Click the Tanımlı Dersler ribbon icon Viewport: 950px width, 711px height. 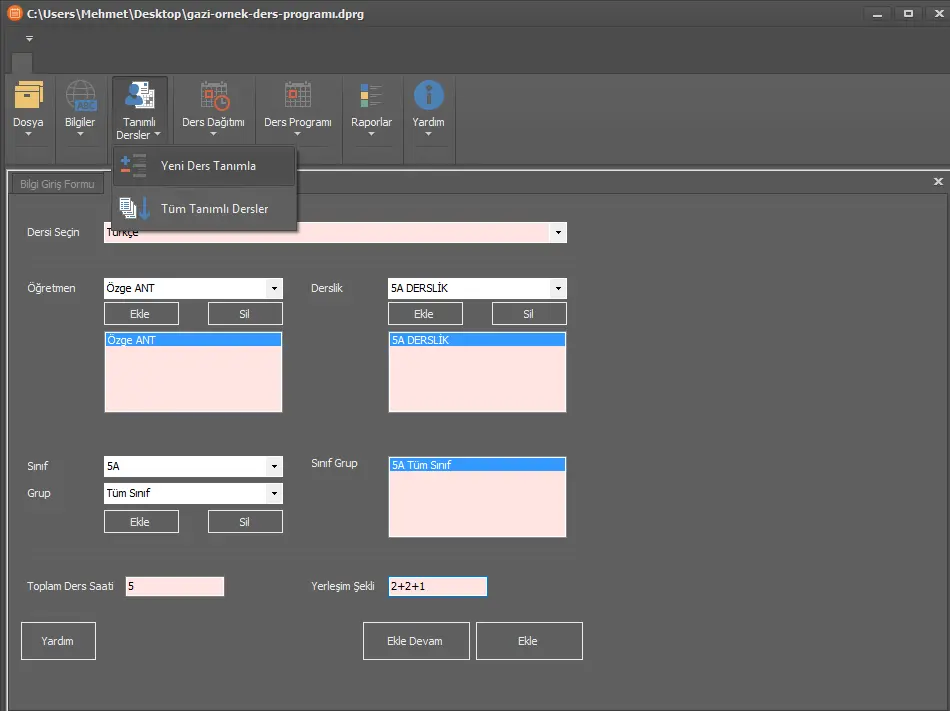(x=139, y=96)
